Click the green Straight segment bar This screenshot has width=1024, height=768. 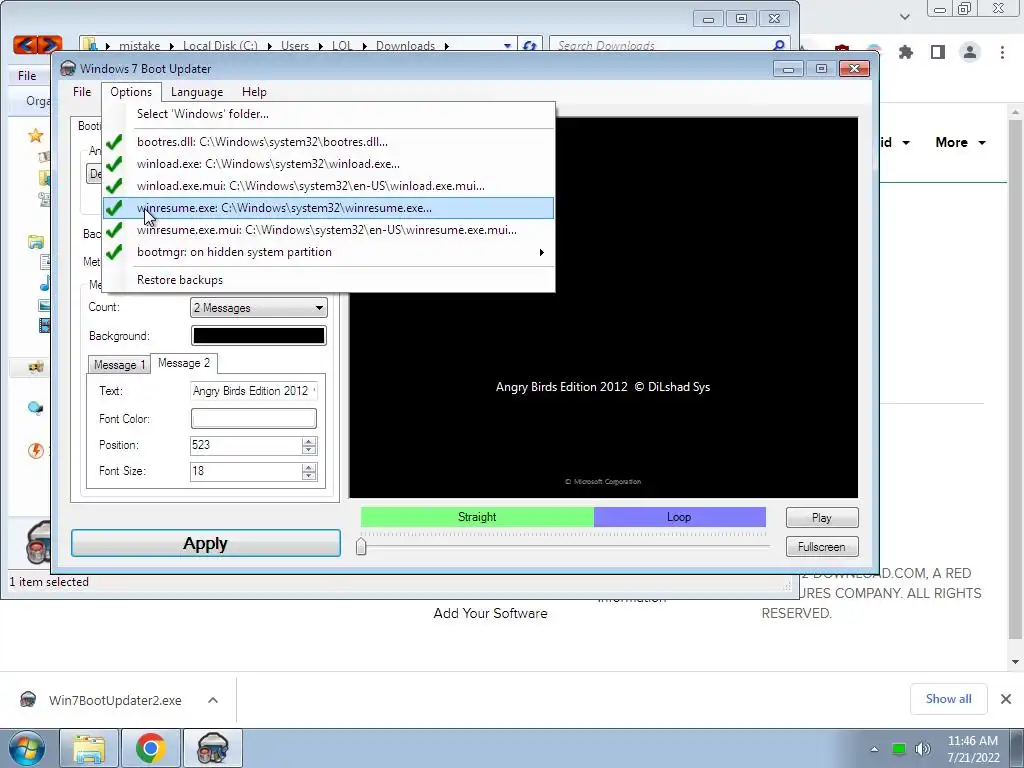tap(477, 517)
